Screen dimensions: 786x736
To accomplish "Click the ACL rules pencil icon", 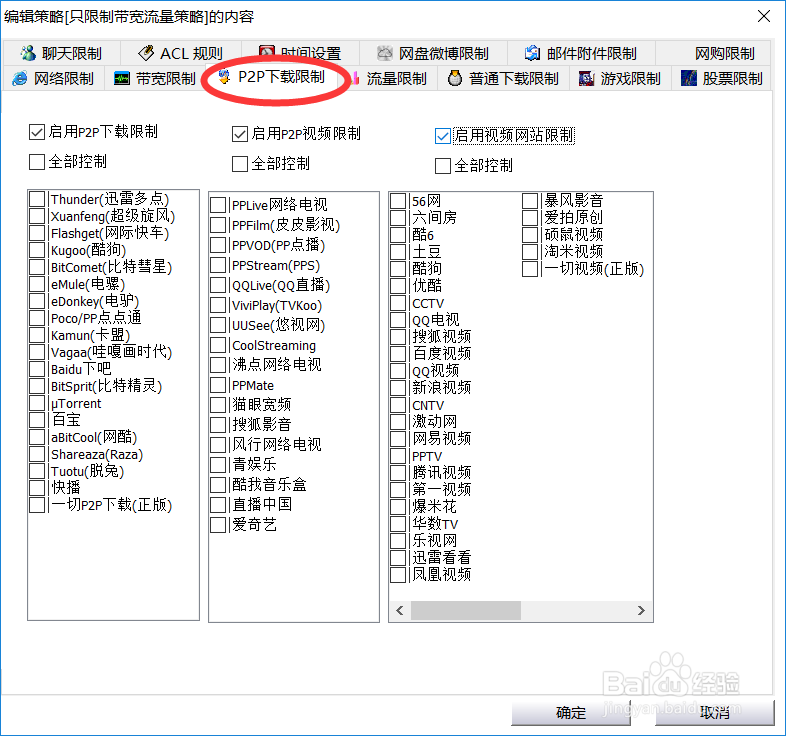I will (146, 53).
